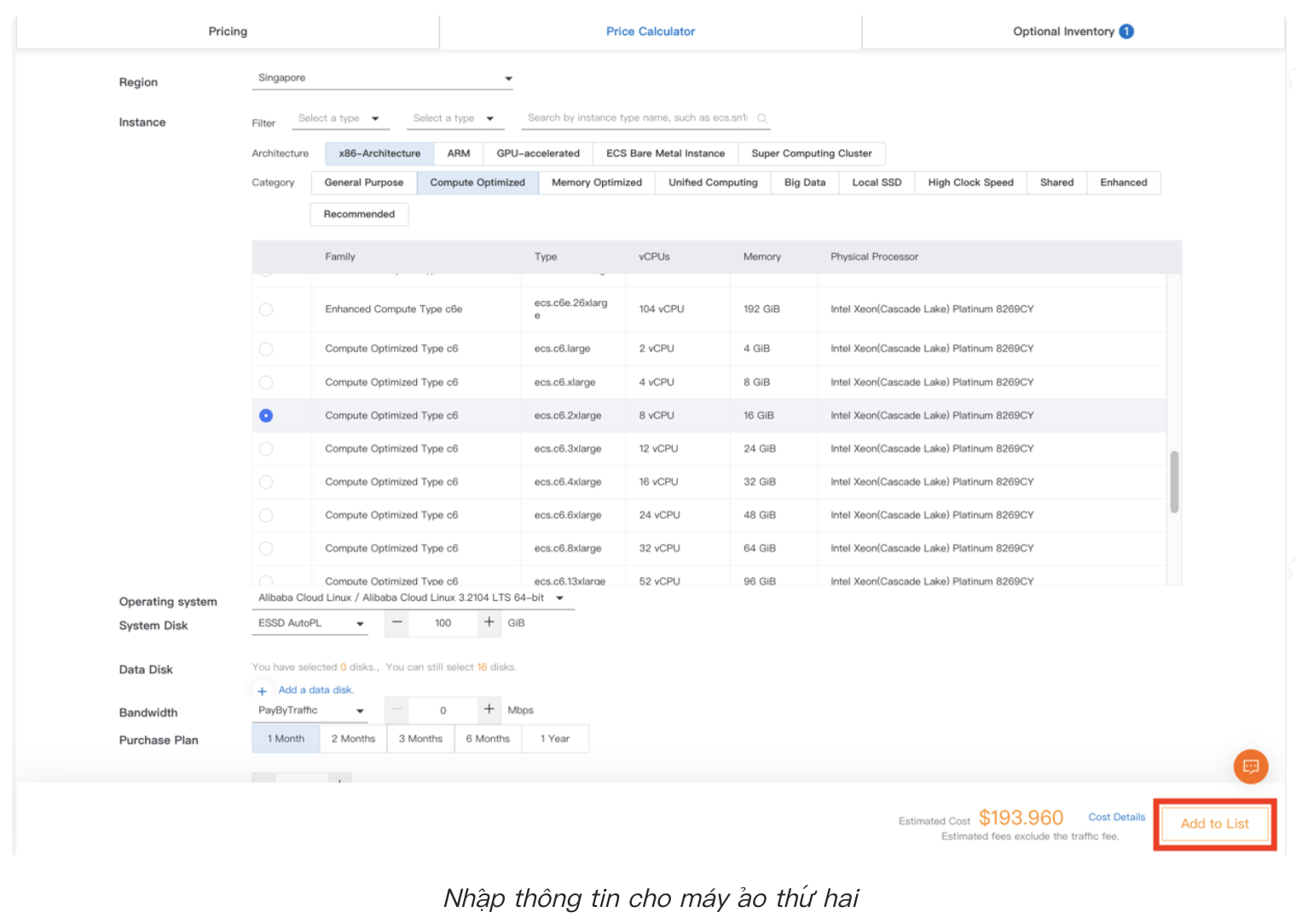Switch to the Pricing tab
Screen dimensions: 1296x924
[x=227, y=31]
